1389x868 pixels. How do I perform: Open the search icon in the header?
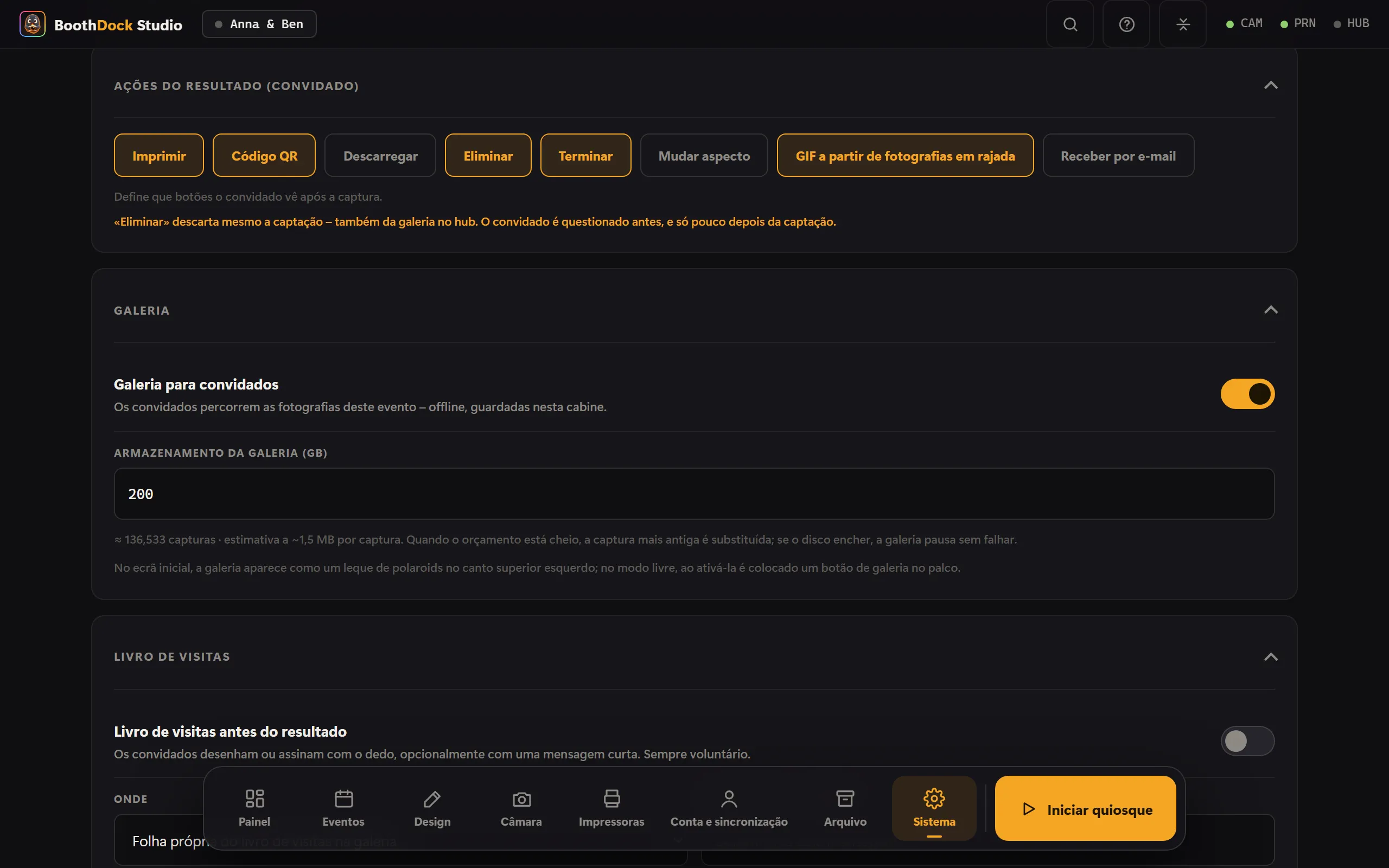(1070, 24)
